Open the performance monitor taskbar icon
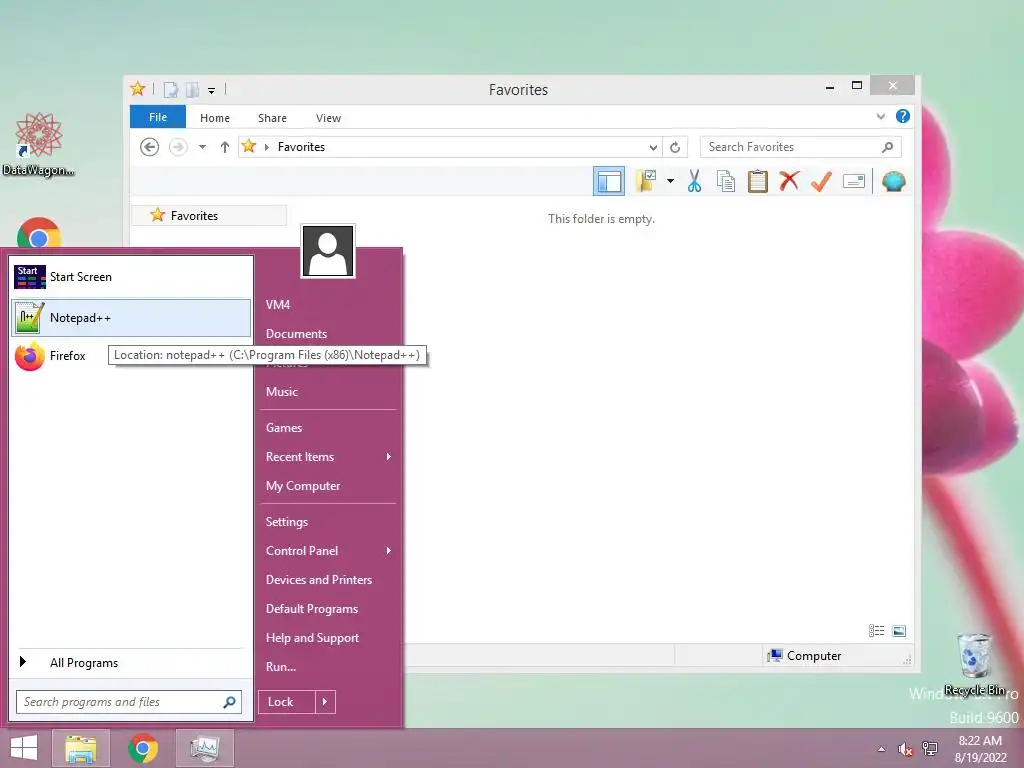Viewport: 1024px width, 768px height. (204, 748)
